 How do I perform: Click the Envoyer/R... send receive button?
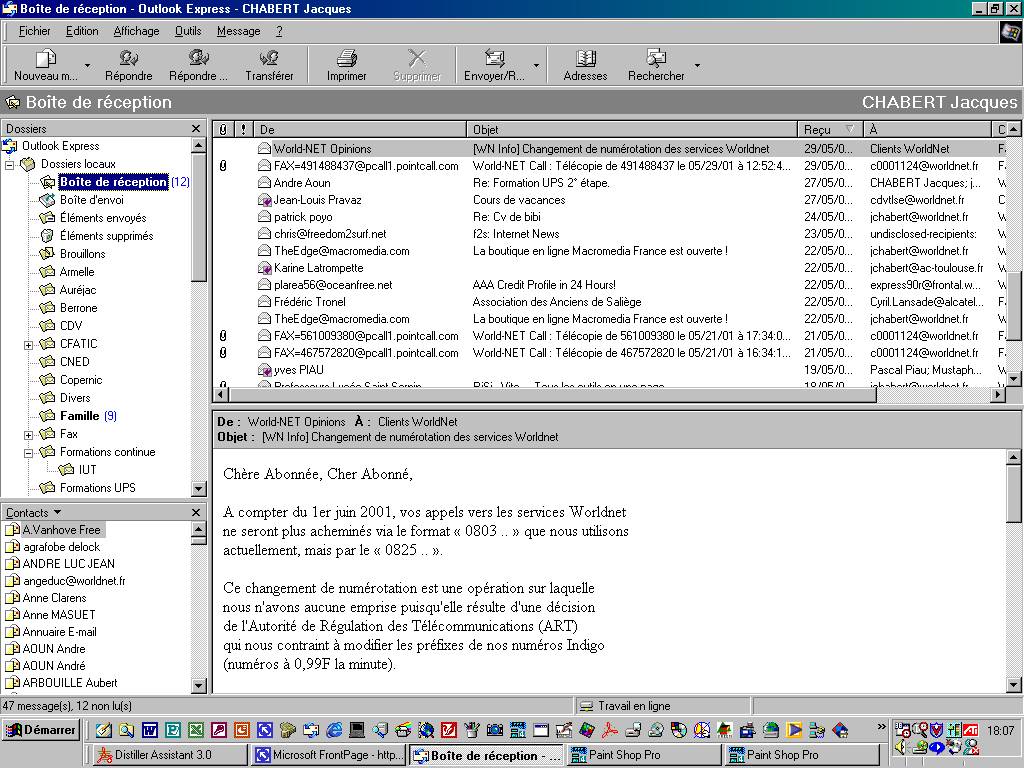[494, 65]
